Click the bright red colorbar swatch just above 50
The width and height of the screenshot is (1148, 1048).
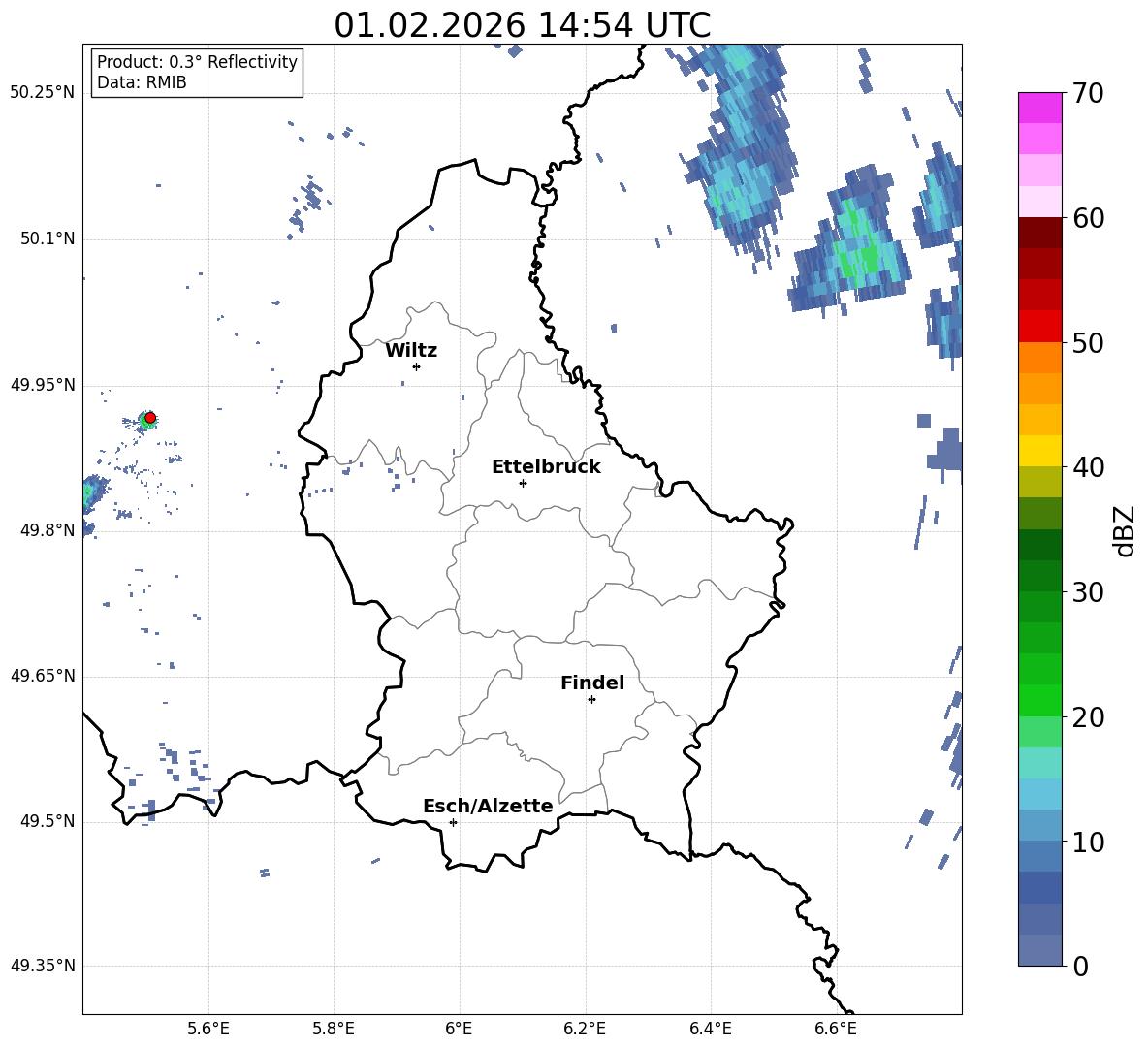(1039, 327)
